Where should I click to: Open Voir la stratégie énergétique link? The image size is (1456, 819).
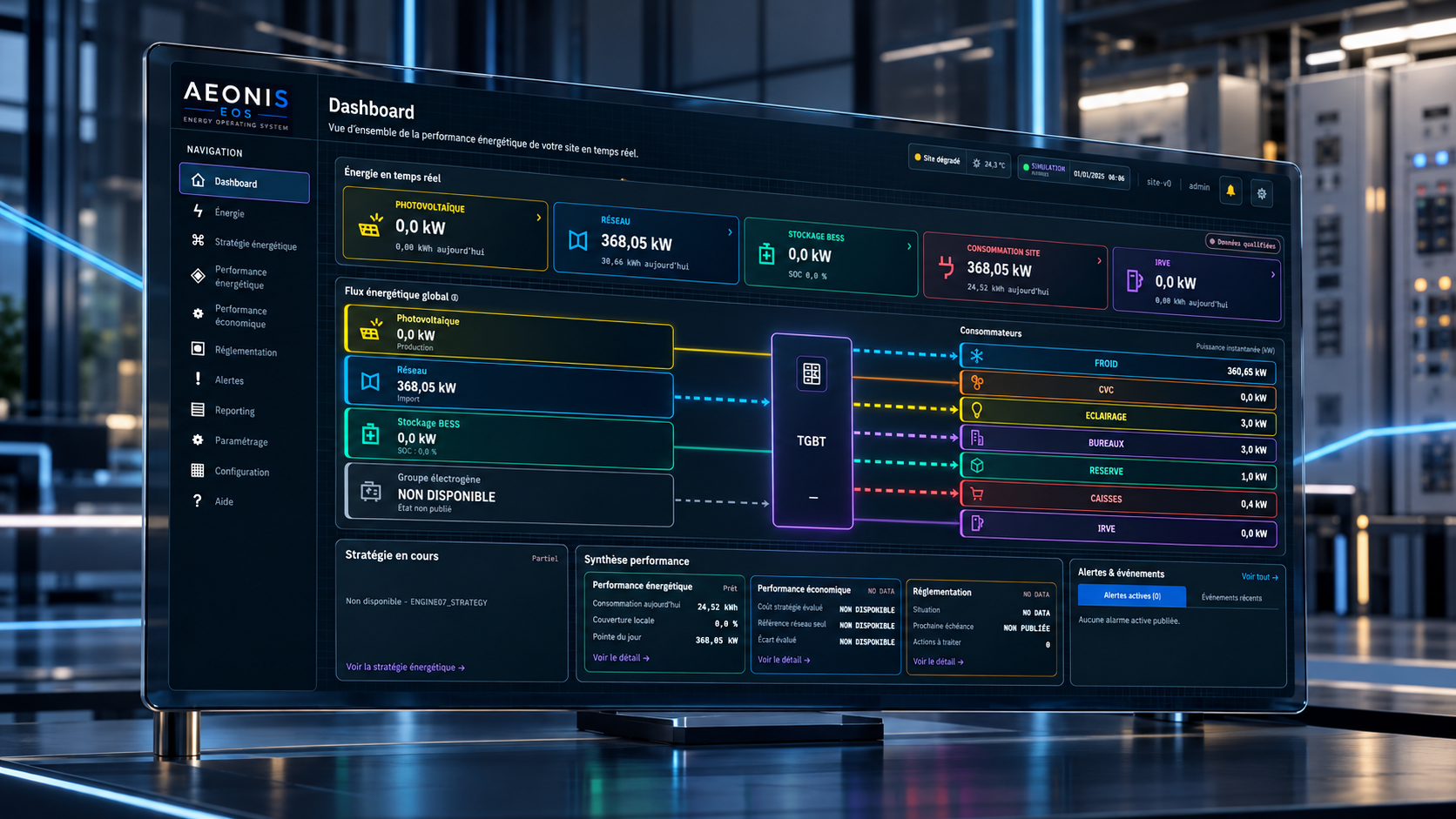tap(405, 667)
